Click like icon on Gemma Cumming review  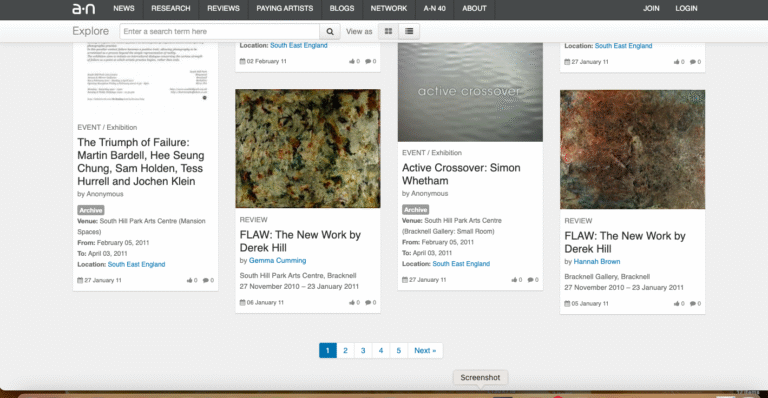pos(352,303)
